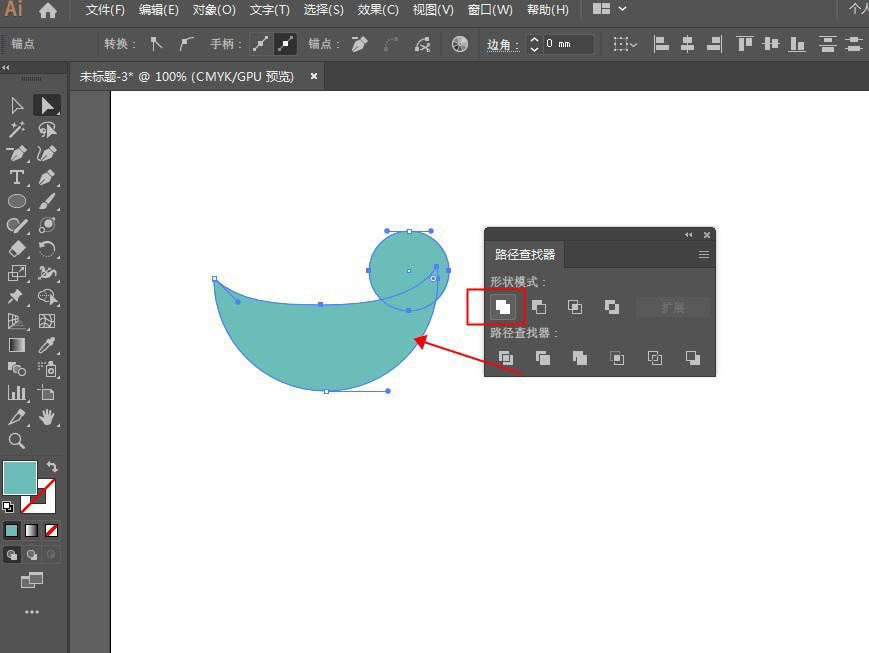This screenshot has height=653, width=869.
Task: Toggle show handles for multiple selected anchors
Action: tap(260, 44)
